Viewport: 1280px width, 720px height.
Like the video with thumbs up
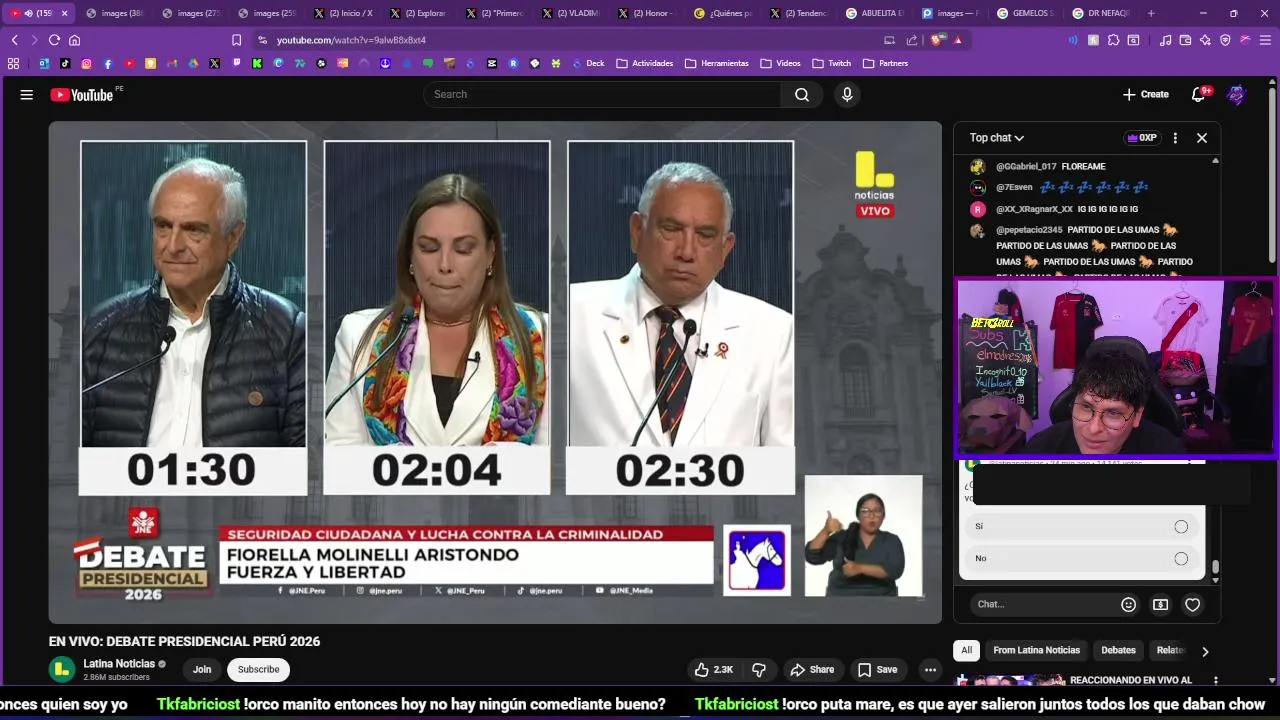coord(714,670)
